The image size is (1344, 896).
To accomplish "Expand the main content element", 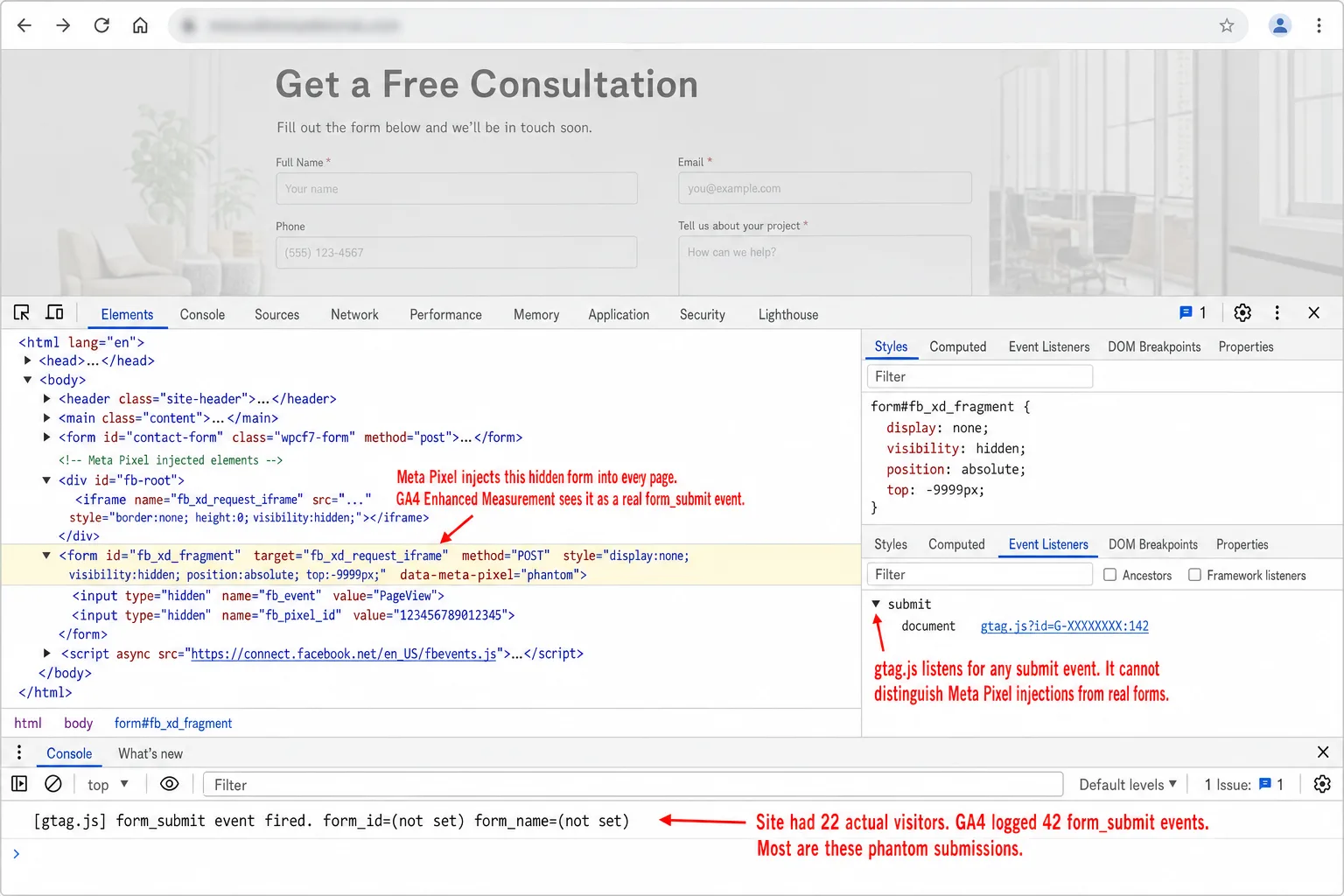I will (46, 417).
